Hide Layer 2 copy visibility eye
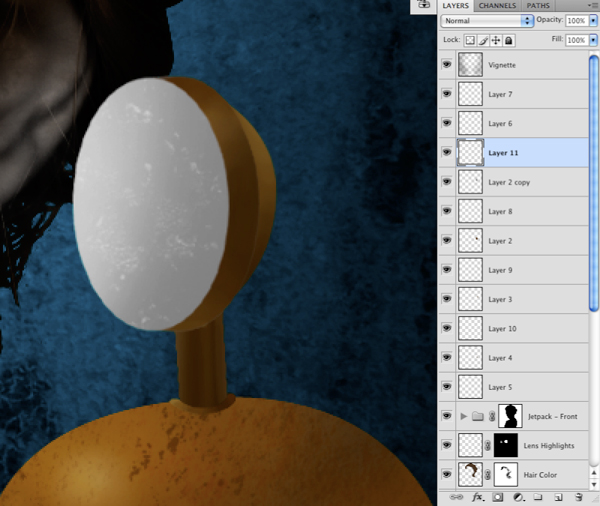 click(447, 181)
